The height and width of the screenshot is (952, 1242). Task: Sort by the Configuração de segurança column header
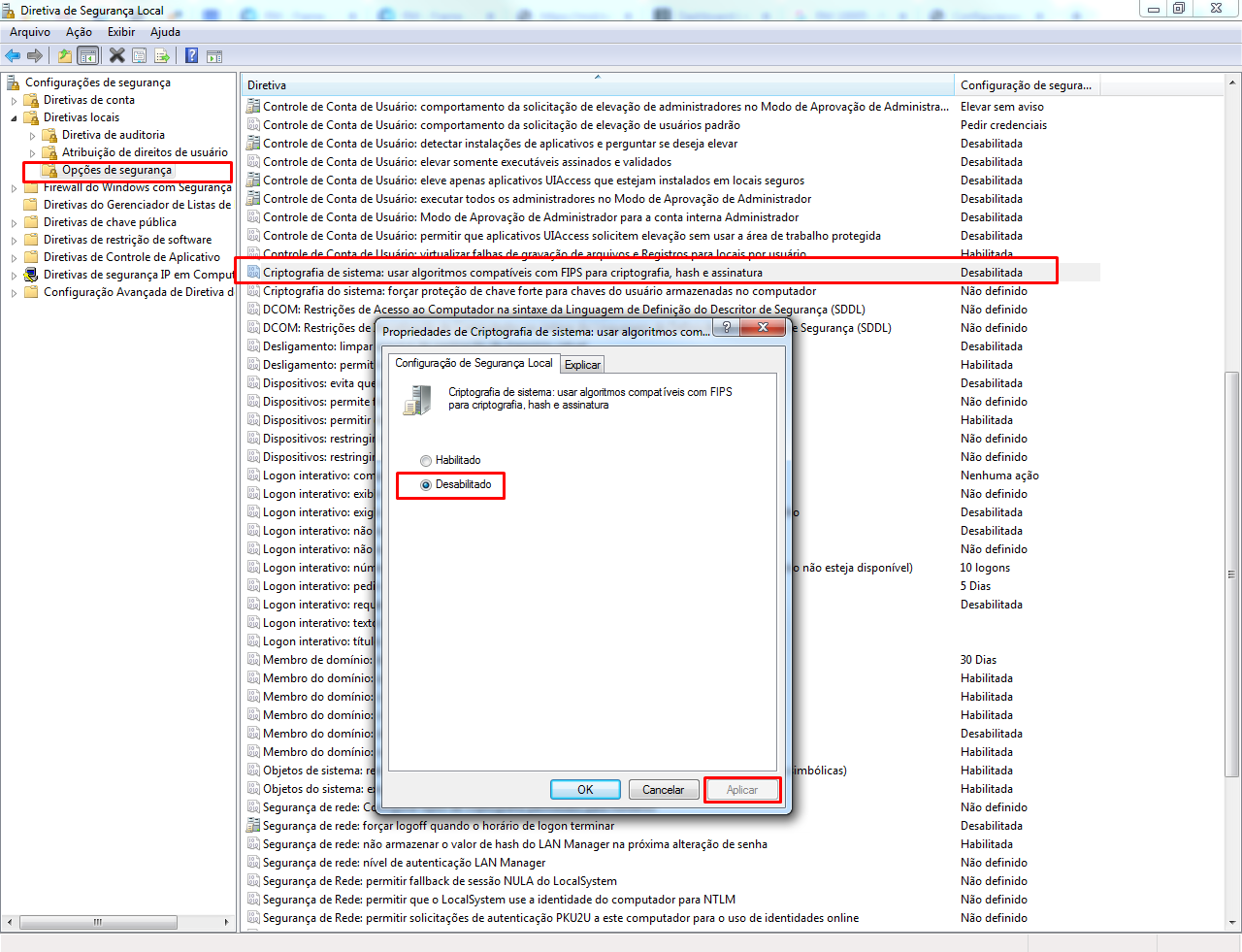[1028, 85]
